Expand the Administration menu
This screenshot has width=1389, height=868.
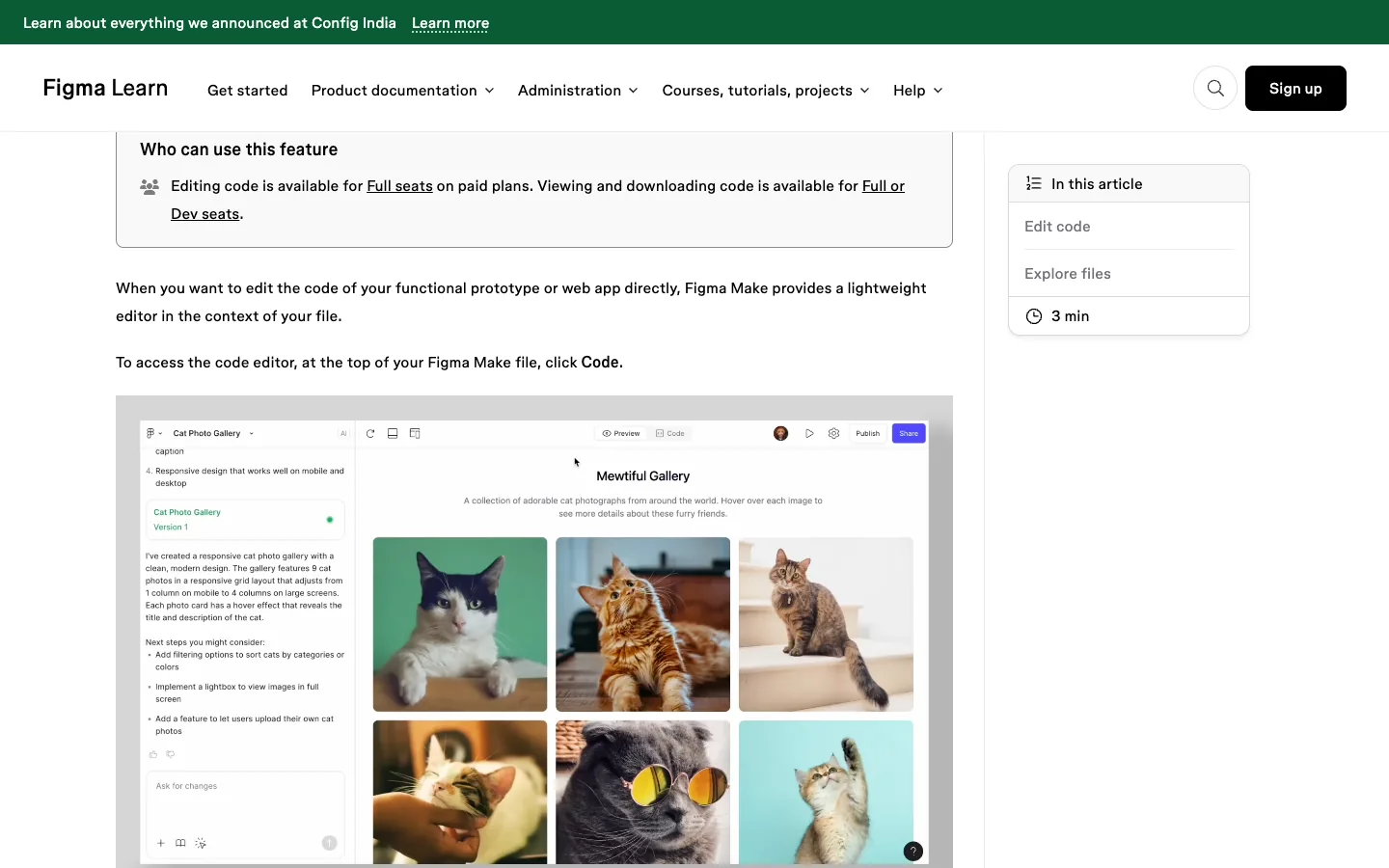(x=578, y=91)
